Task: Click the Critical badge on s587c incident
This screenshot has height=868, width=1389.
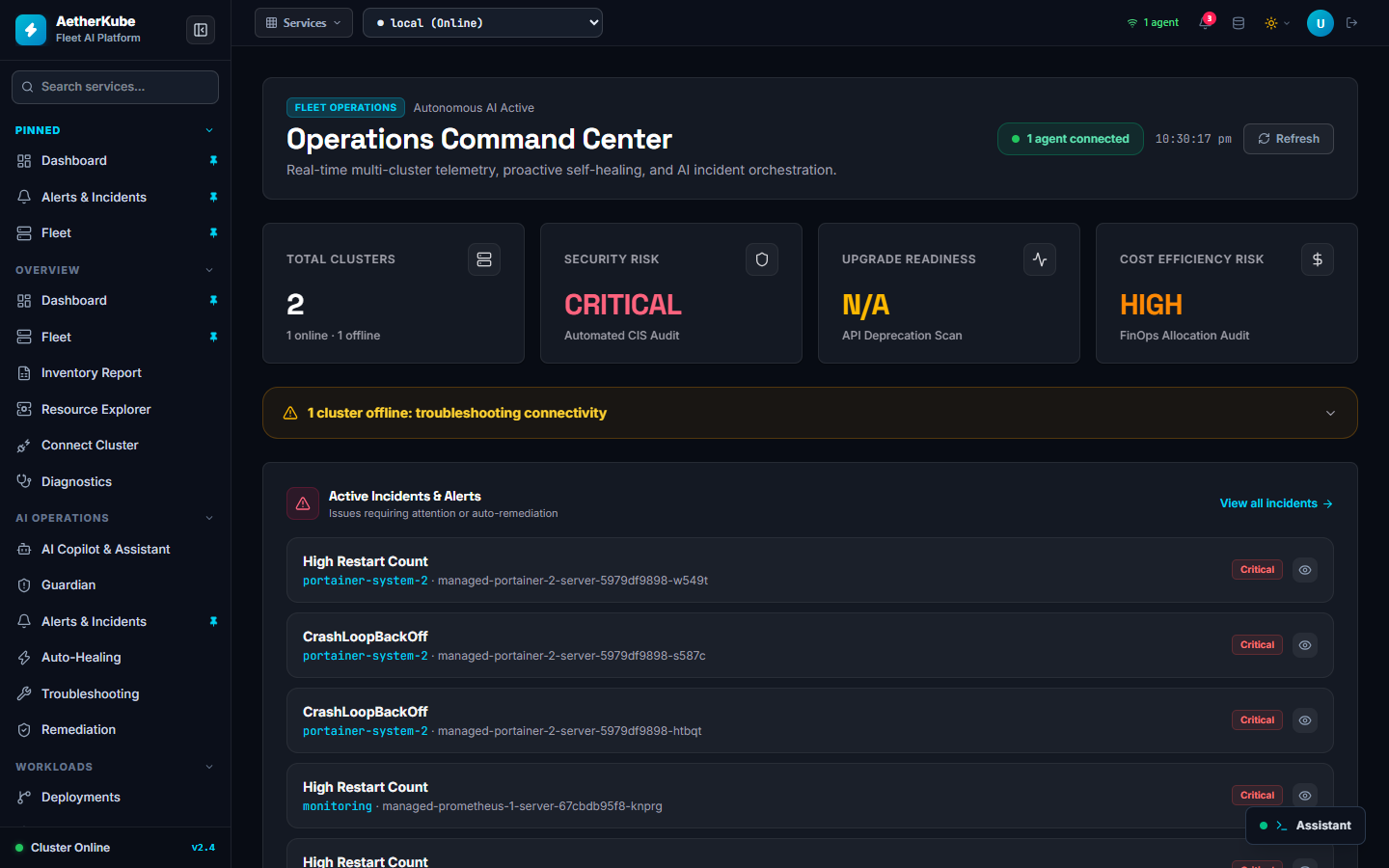Action: click(x=1257, y=645)
